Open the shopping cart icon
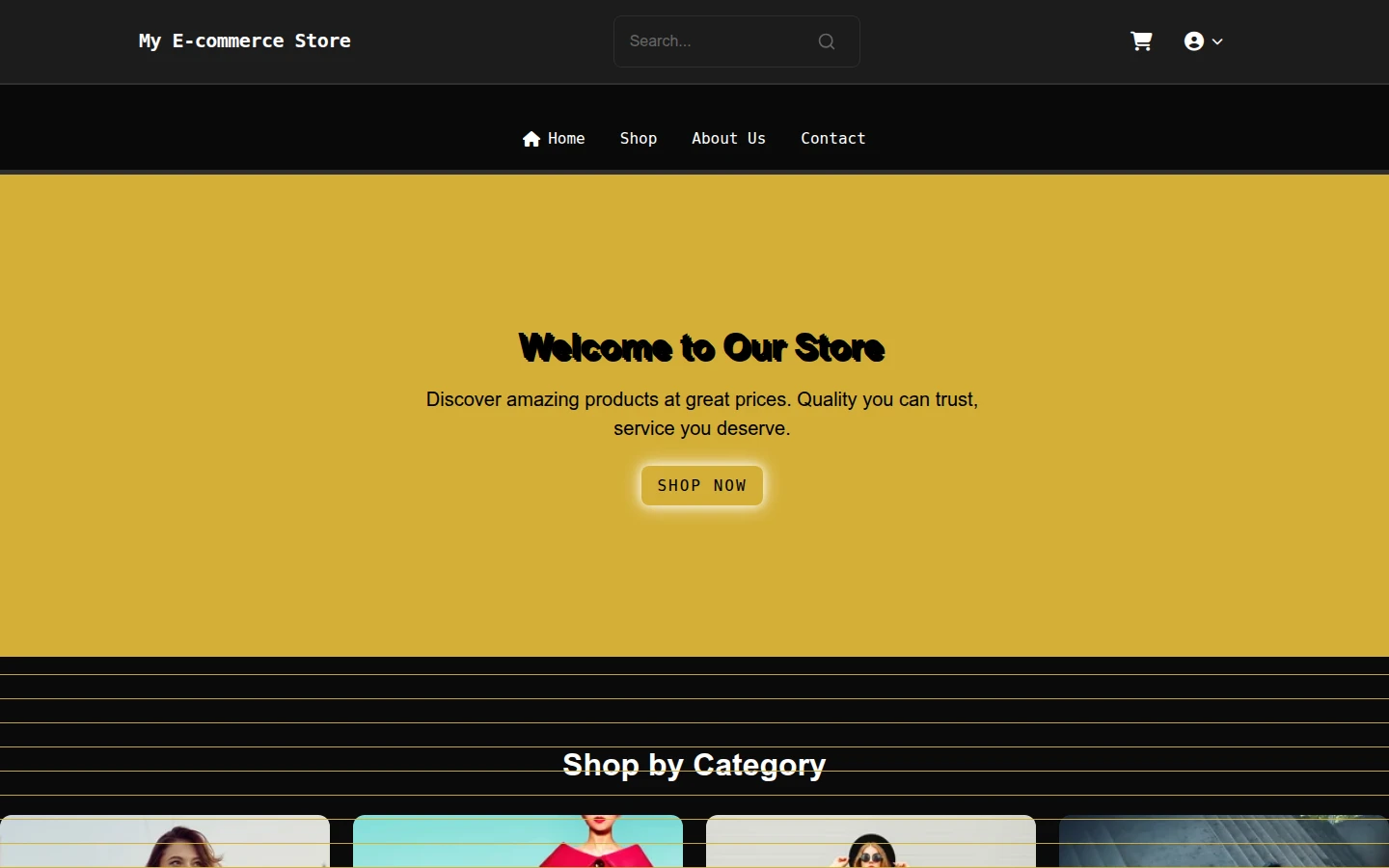The height and width of the screenshot is (868, 1389). (1141, 41)
